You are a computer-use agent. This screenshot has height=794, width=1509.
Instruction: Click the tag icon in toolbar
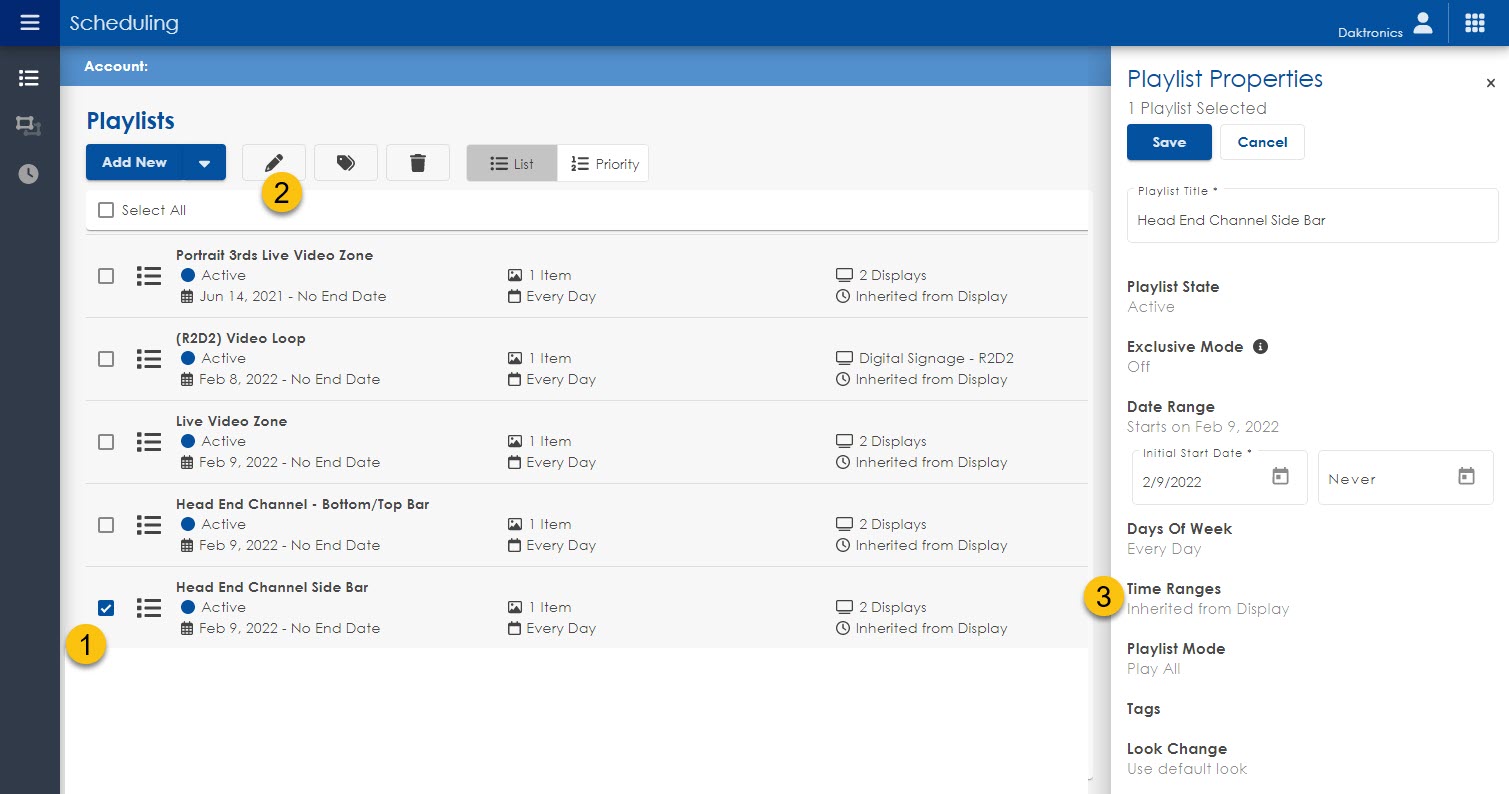(346, 163)
